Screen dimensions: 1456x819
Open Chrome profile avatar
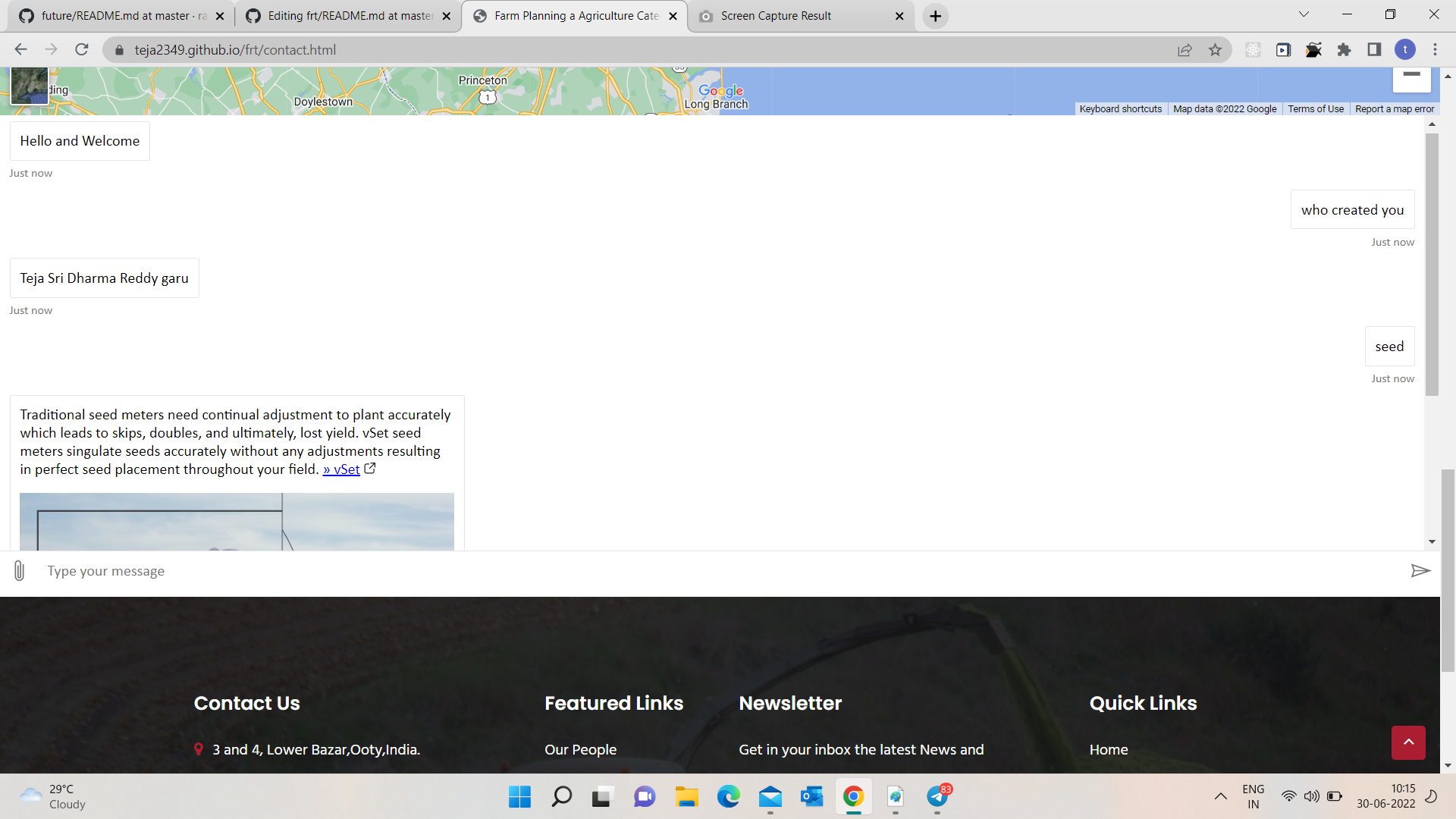[1405, 50]
